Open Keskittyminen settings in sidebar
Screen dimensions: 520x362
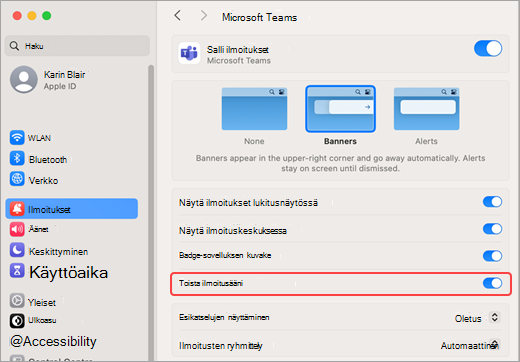(72, 251)
